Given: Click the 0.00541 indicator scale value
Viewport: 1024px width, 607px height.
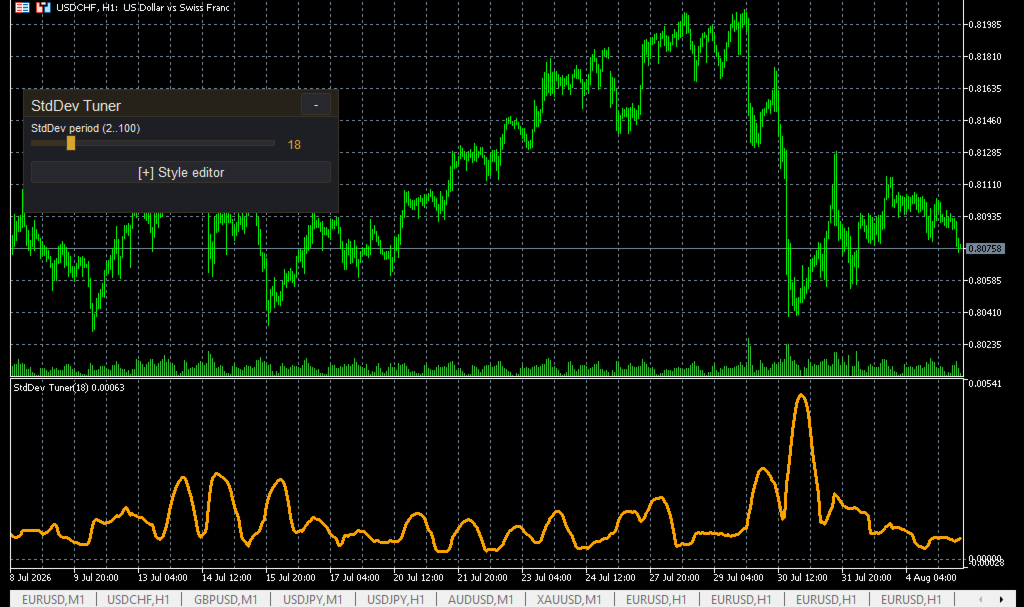Looking at the screenshot, I should (984, 384).
